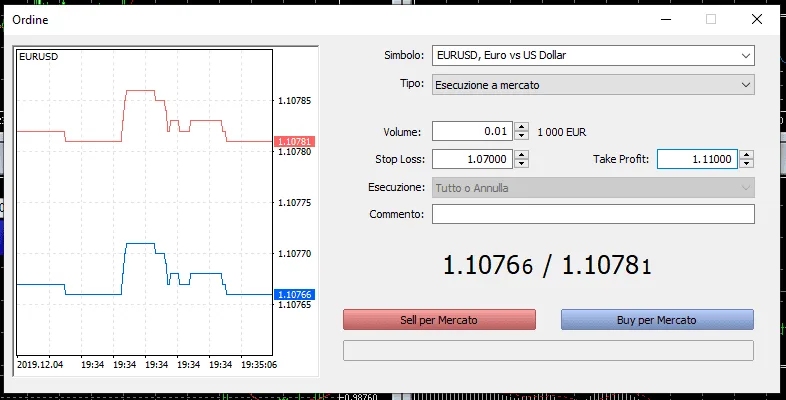Increase Volume with up stepper arrow

pyautogui.click(x=521, y=127)
